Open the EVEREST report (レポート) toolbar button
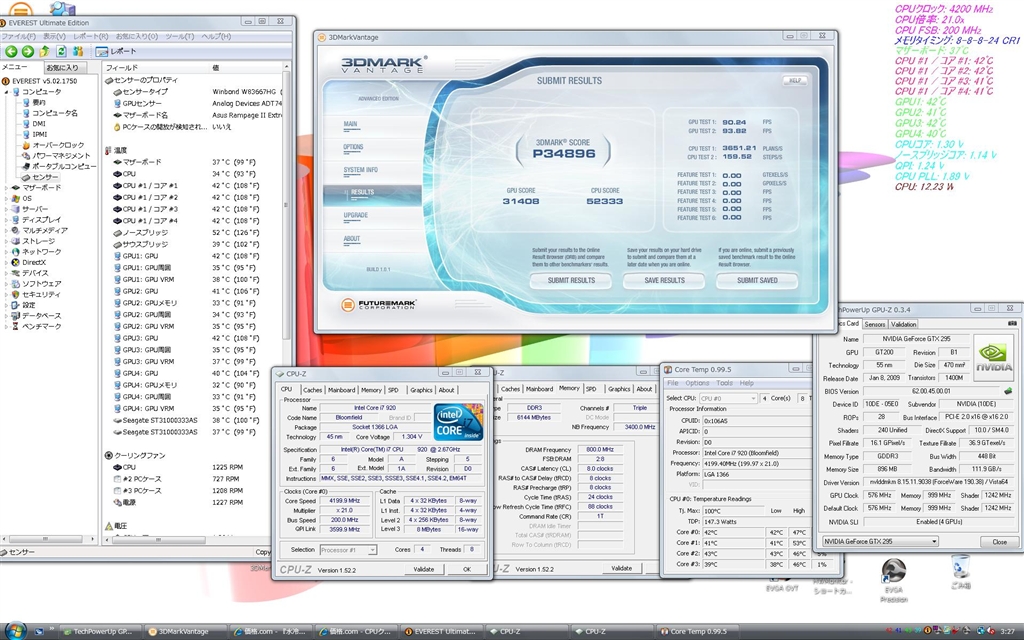 116,51
